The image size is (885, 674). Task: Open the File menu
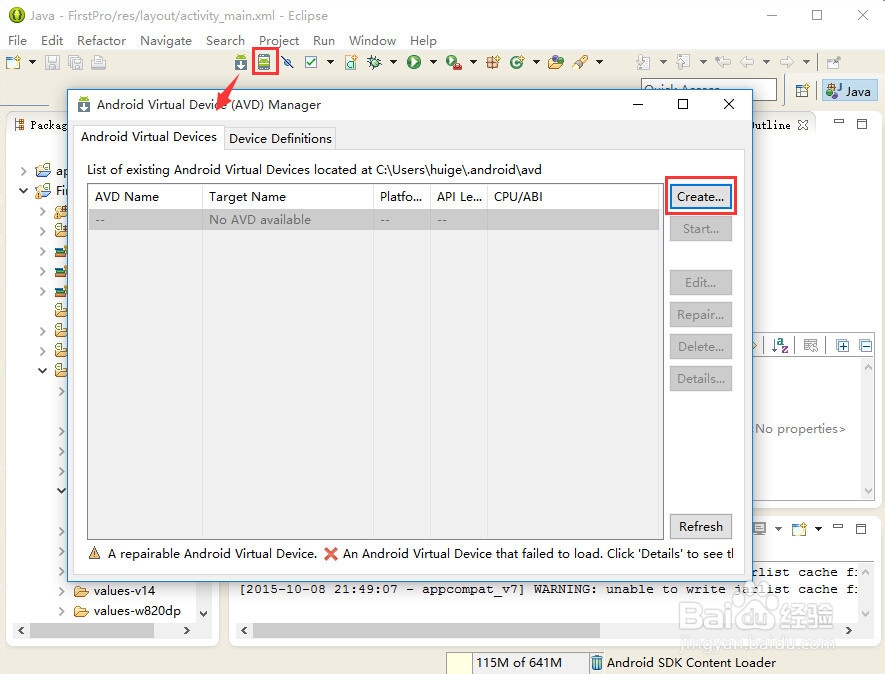point(17,41)
